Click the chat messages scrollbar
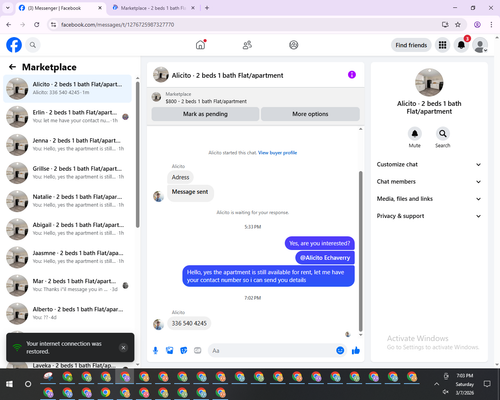Viewport: 500px width, 400px height. point(360,251)
